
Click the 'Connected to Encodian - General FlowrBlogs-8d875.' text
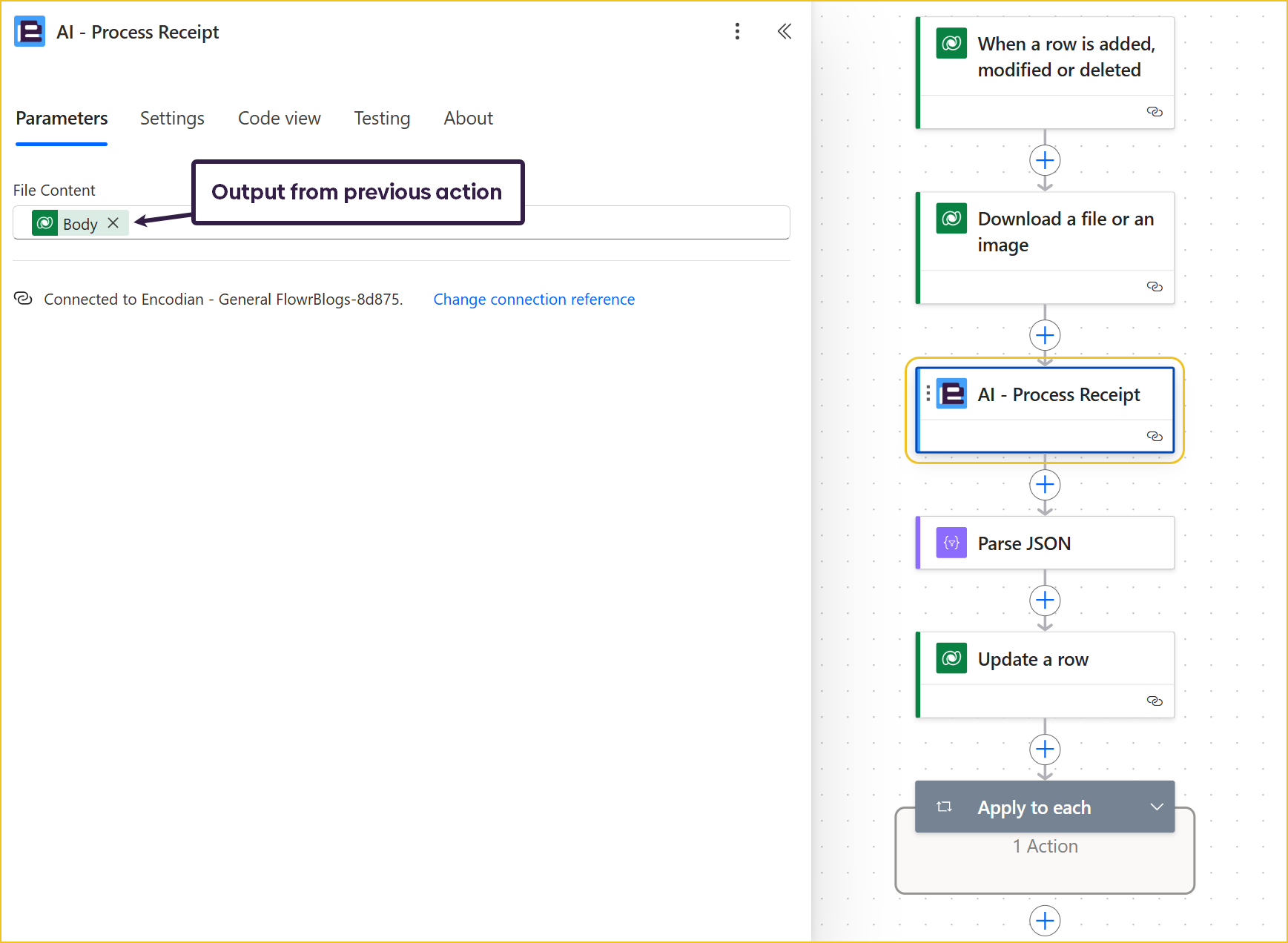pos(223,300)
